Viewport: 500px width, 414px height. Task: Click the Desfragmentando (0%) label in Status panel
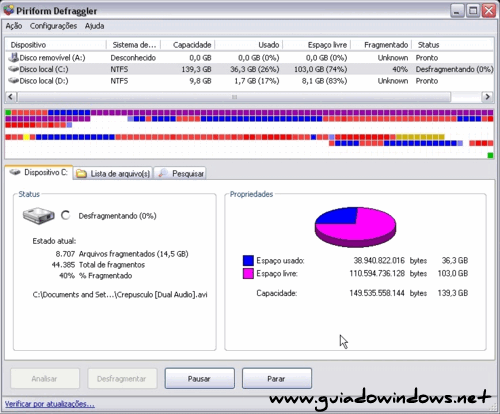click(x=117, y=216)
